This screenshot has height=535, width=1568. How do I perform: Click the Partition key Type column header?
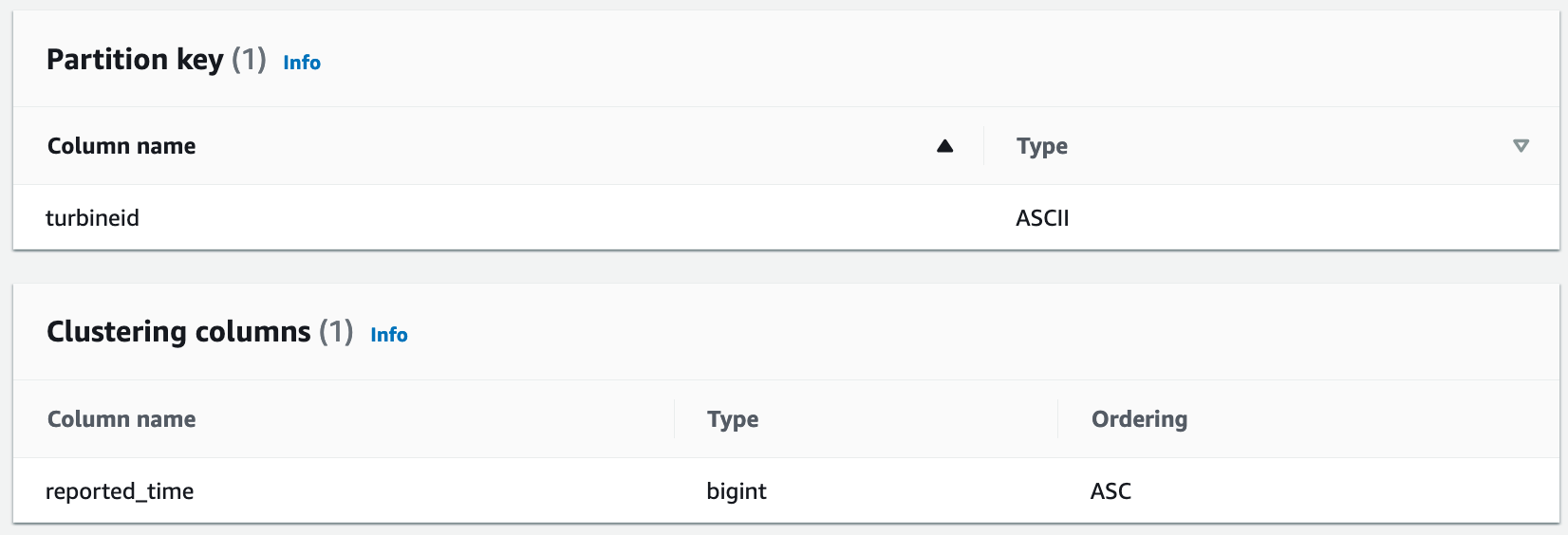tap(1042, 146)
